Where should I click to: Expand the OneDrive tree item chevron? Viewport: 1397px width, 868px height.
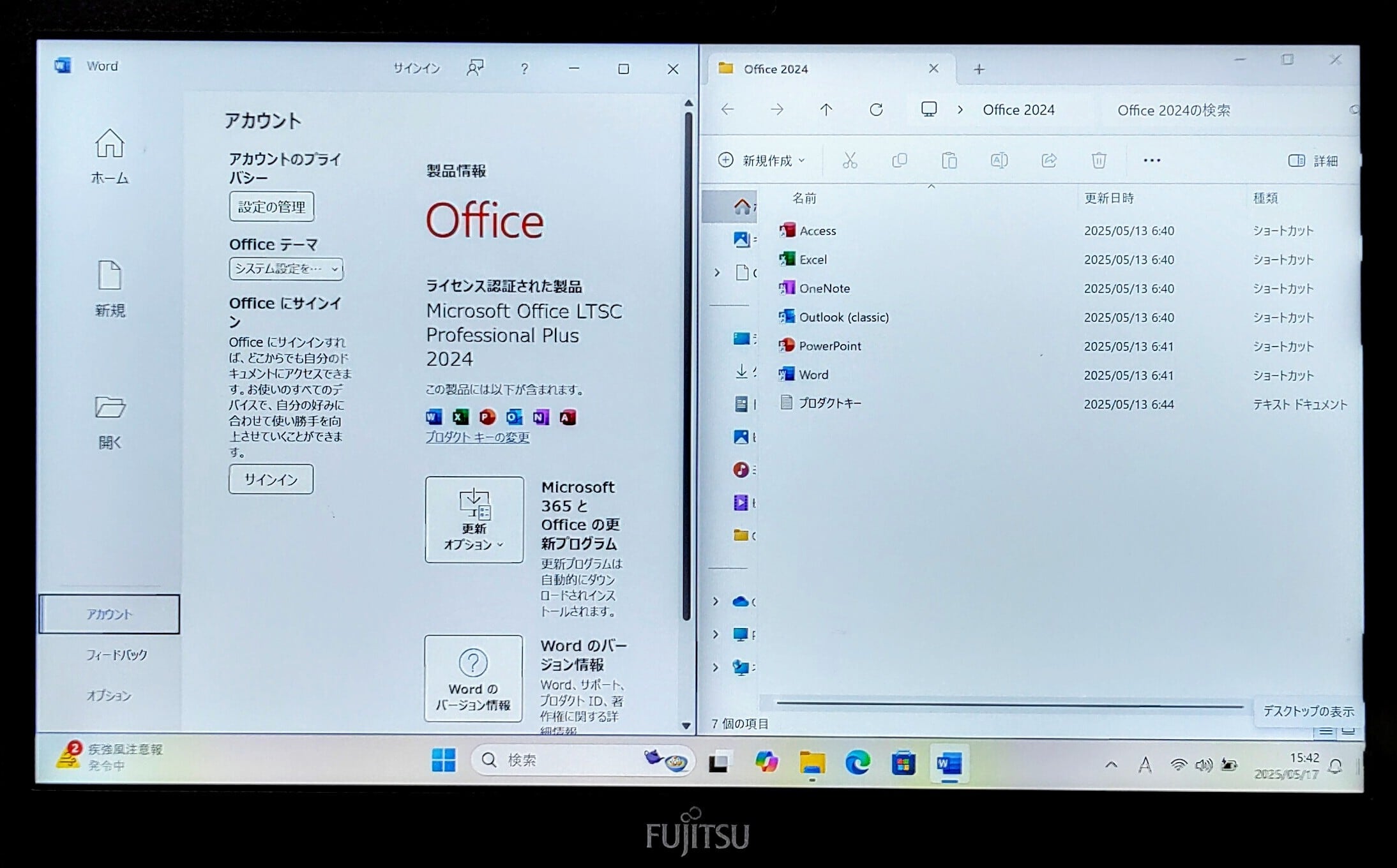(716, 601)
